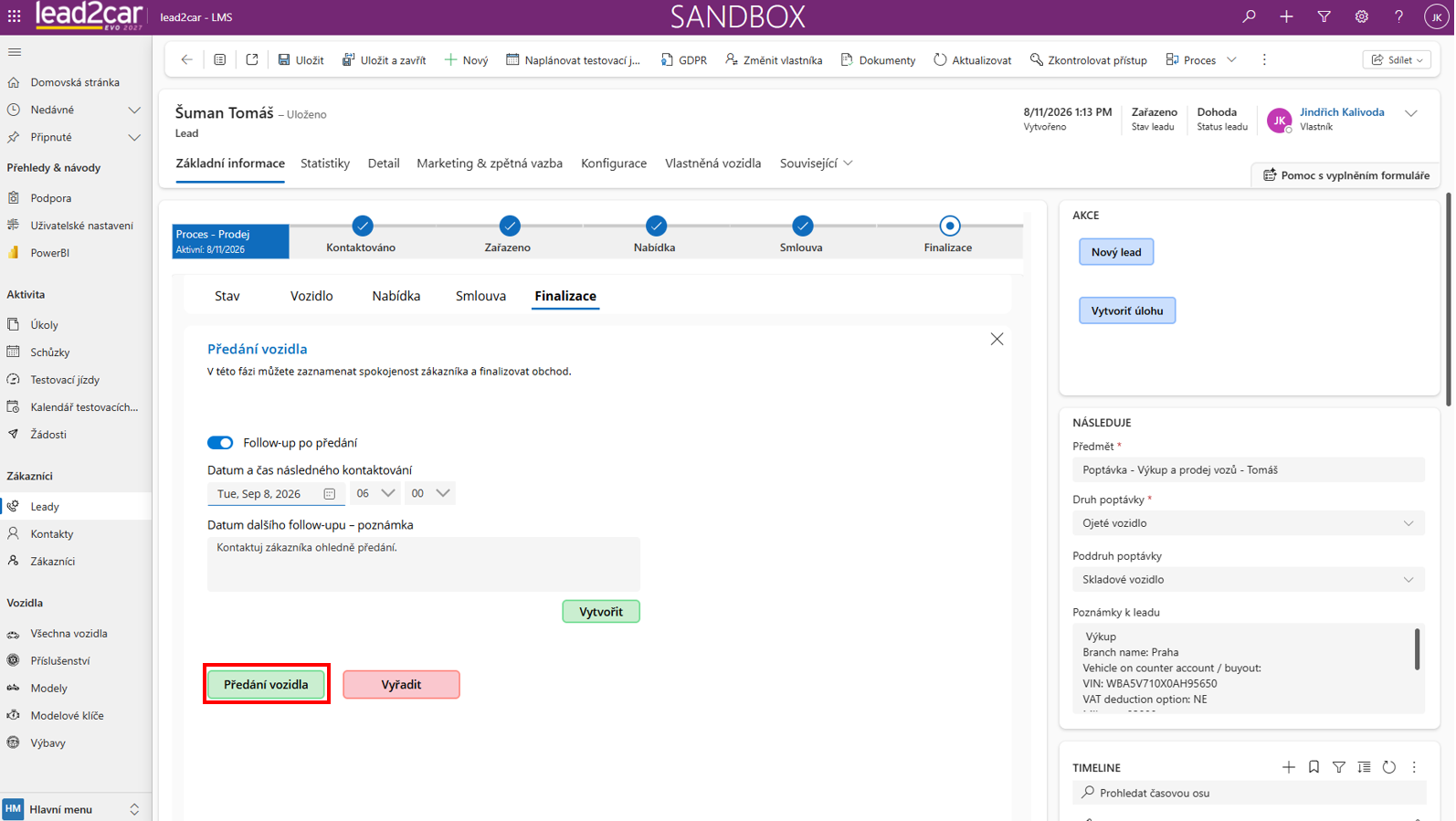
Task: Switch to the Statistiky tab
Action: click(325, 163)
